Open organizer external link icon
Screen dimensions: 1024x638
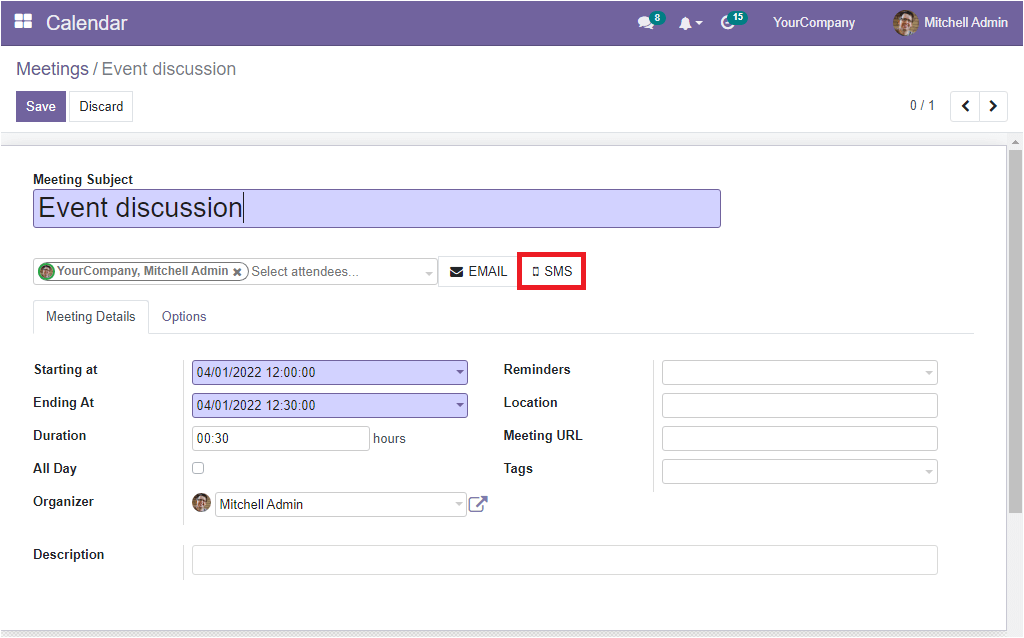[x=478, y=504]
